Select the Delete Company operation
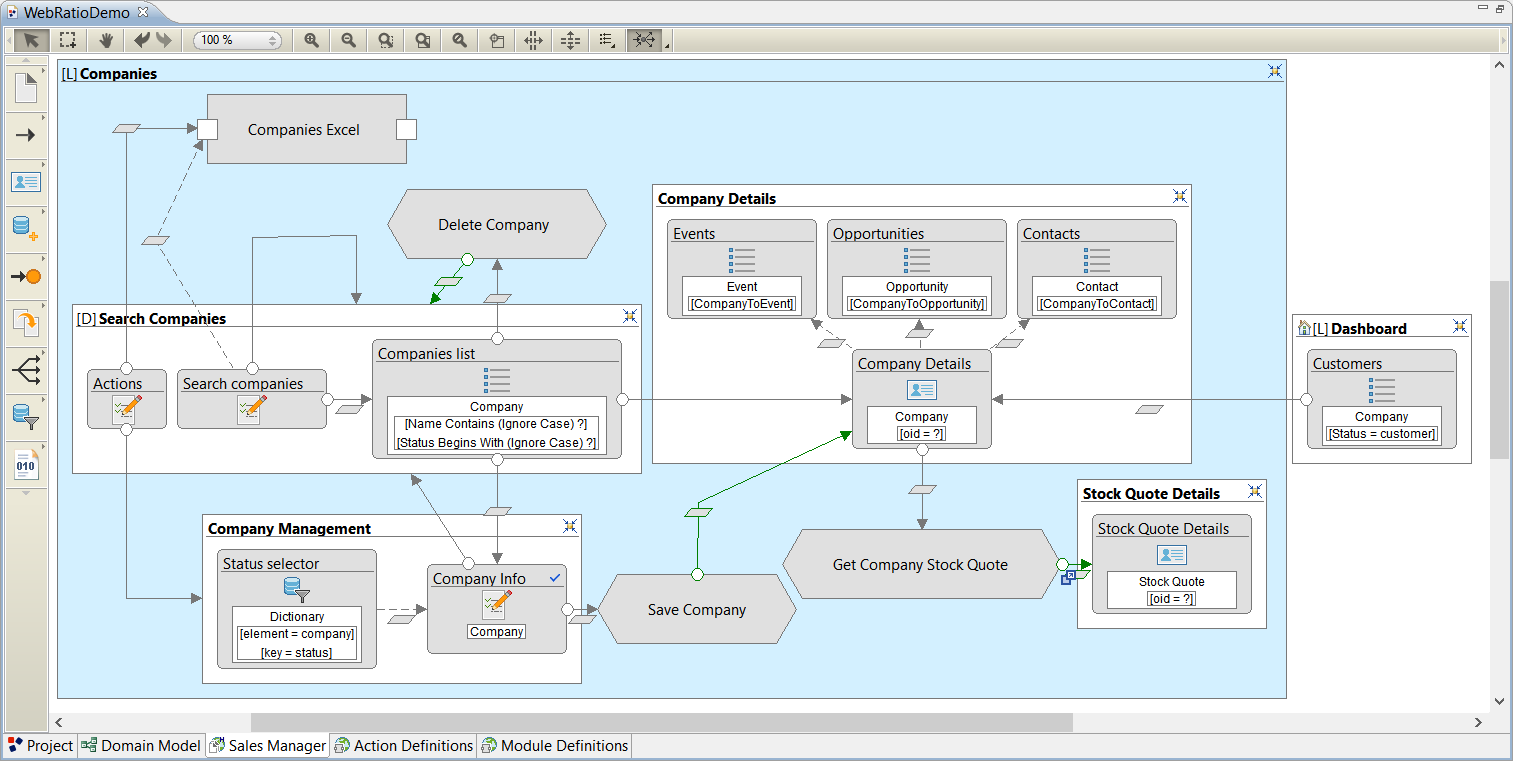1513x761 pixels. coord(495,224)
